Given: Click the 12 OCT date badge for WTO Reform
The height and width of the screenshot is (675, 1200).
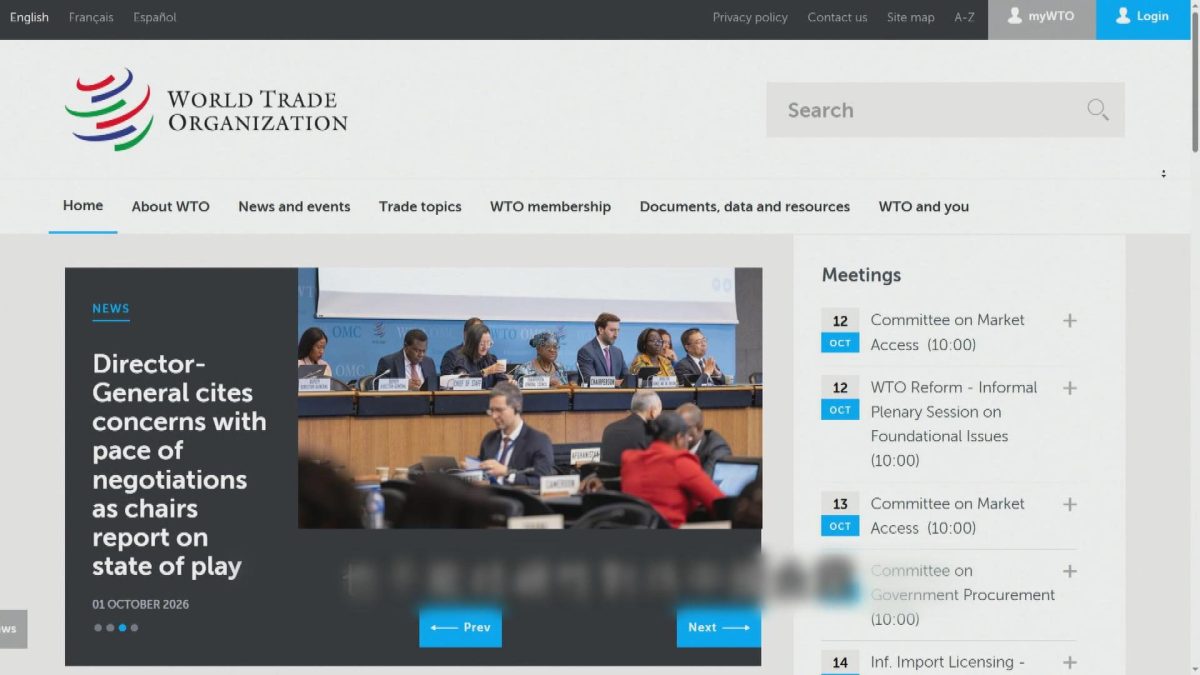Looking at the screenshot, I should click(840, 398).
